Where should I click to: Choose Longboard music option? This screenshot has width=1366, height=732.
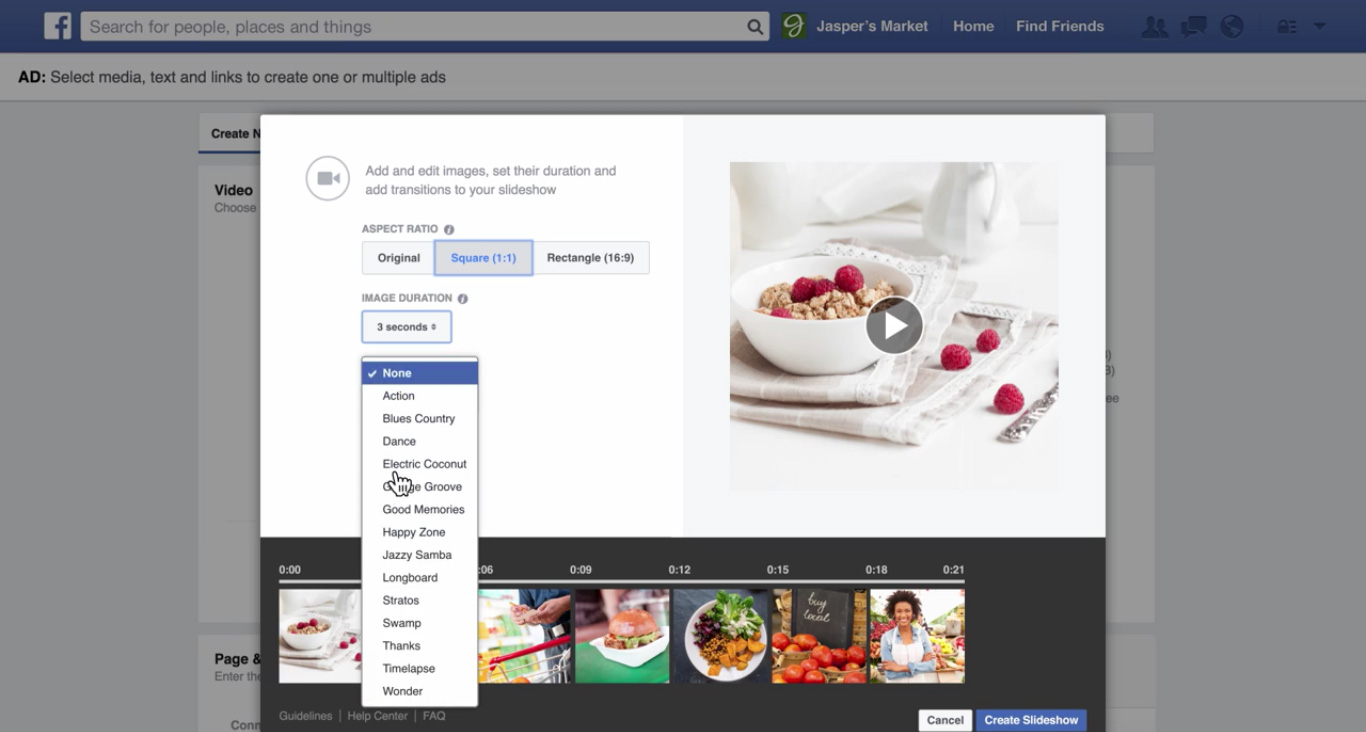pyautogui.click(x=420, y=578)
